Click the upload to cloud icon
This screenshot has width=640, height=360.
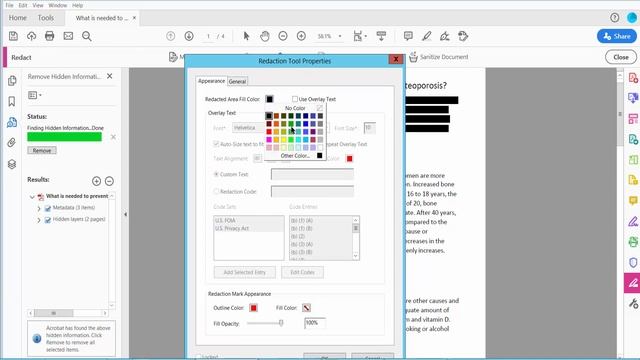coord(31,36)
